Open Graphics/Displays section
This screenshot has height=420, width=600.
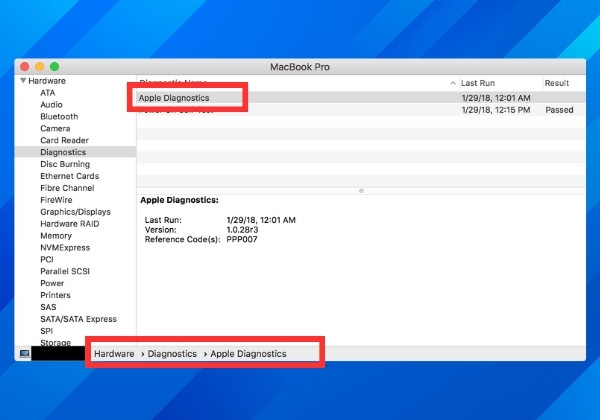pos(75,212)
